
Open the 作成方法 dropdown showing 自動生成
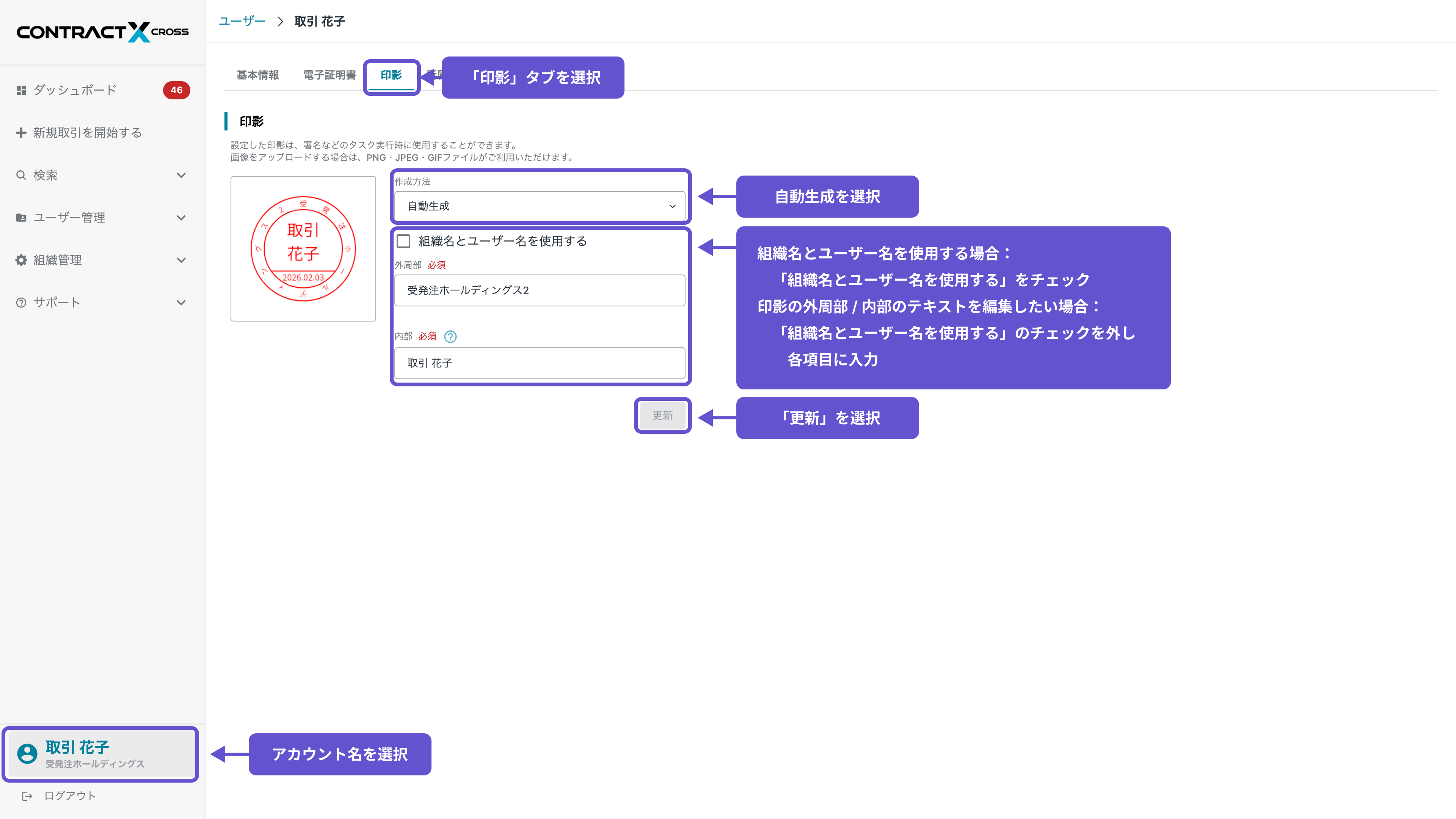(x=539, y=206)
